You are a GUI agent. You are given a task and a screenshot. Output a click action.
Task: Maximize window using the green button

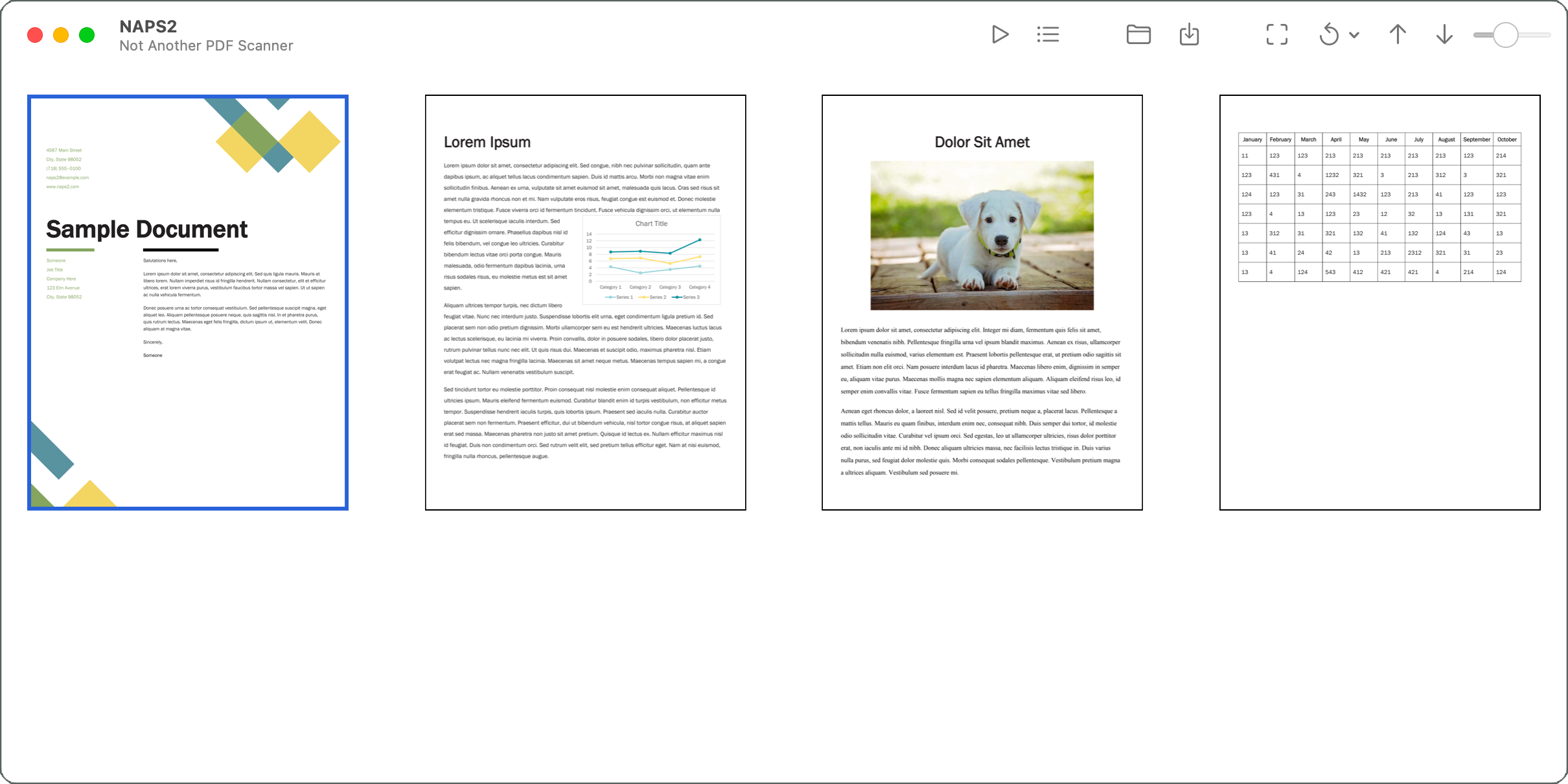click(x=87, y=35)
